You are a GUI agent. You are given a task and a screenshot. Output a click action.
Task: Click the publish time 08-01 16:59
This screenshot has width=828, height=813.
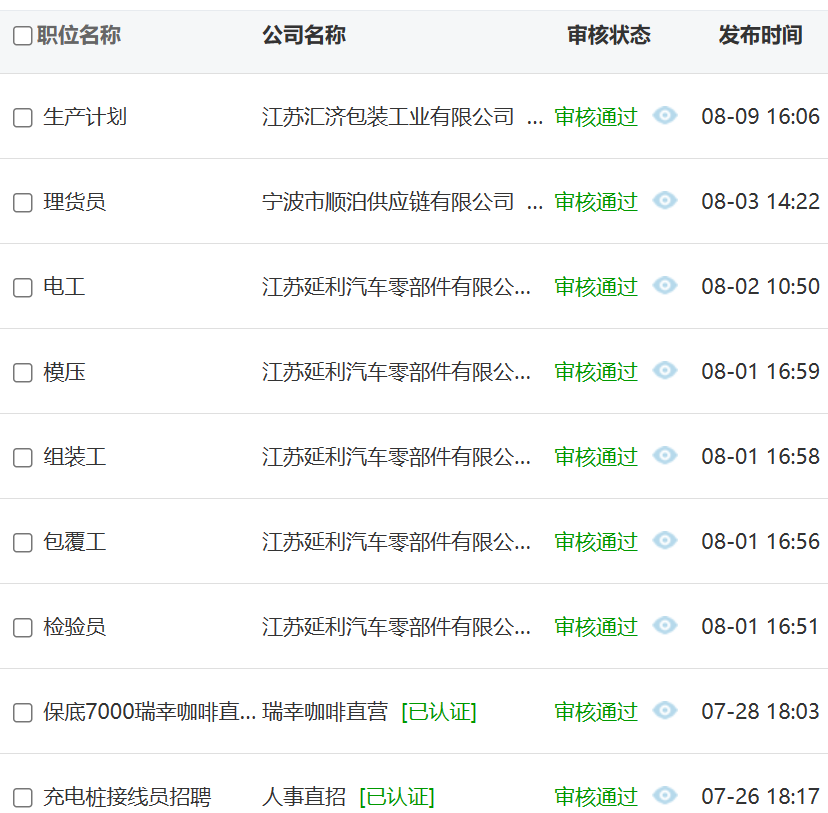[760, 371]
